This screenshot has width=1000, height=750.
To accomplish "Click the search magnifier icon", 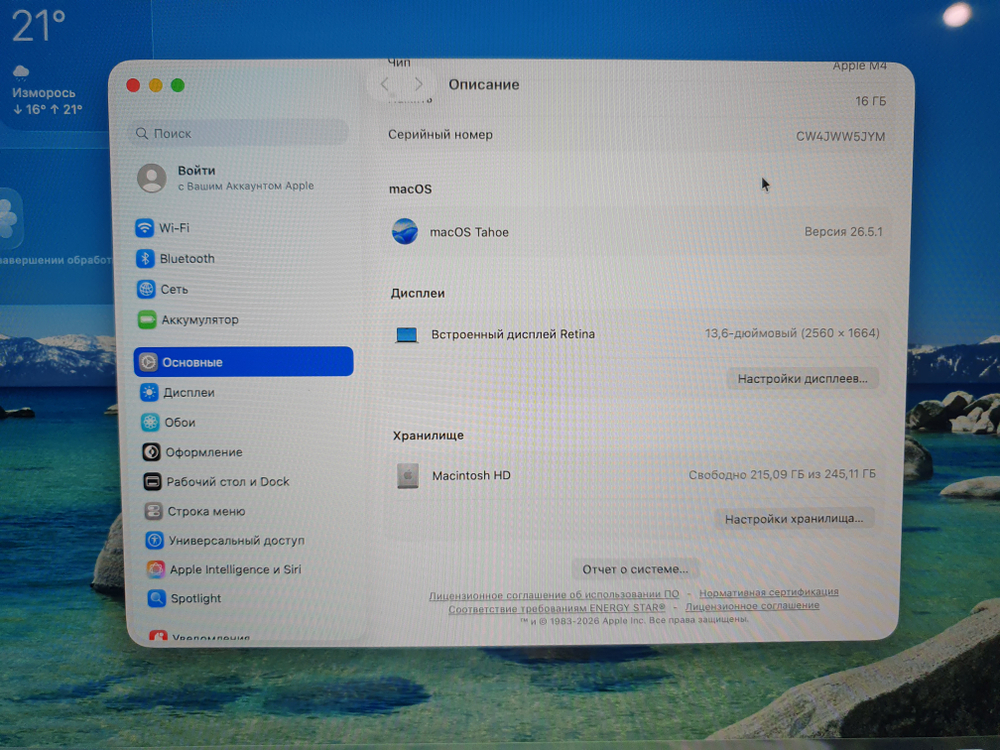I will [142, 133].
